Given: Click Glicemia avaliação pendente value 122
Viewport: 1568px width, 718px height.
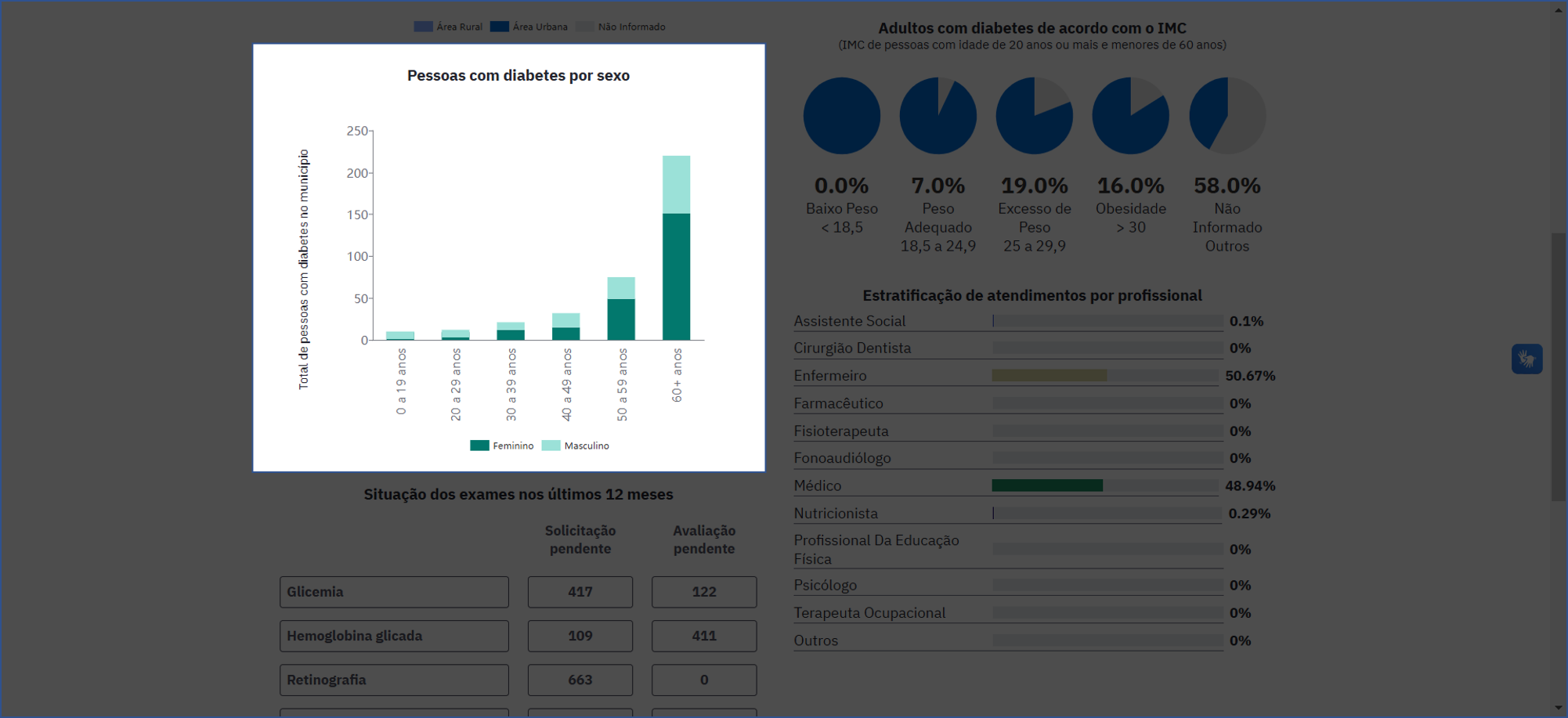Looking at the screenshot, I should click(x=704, y=592).
